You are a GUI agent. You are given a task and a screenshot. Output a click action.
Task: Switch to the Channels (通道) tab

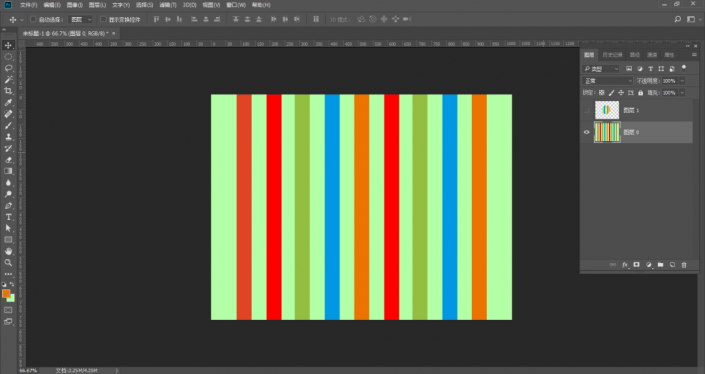(x=652, y=55)
